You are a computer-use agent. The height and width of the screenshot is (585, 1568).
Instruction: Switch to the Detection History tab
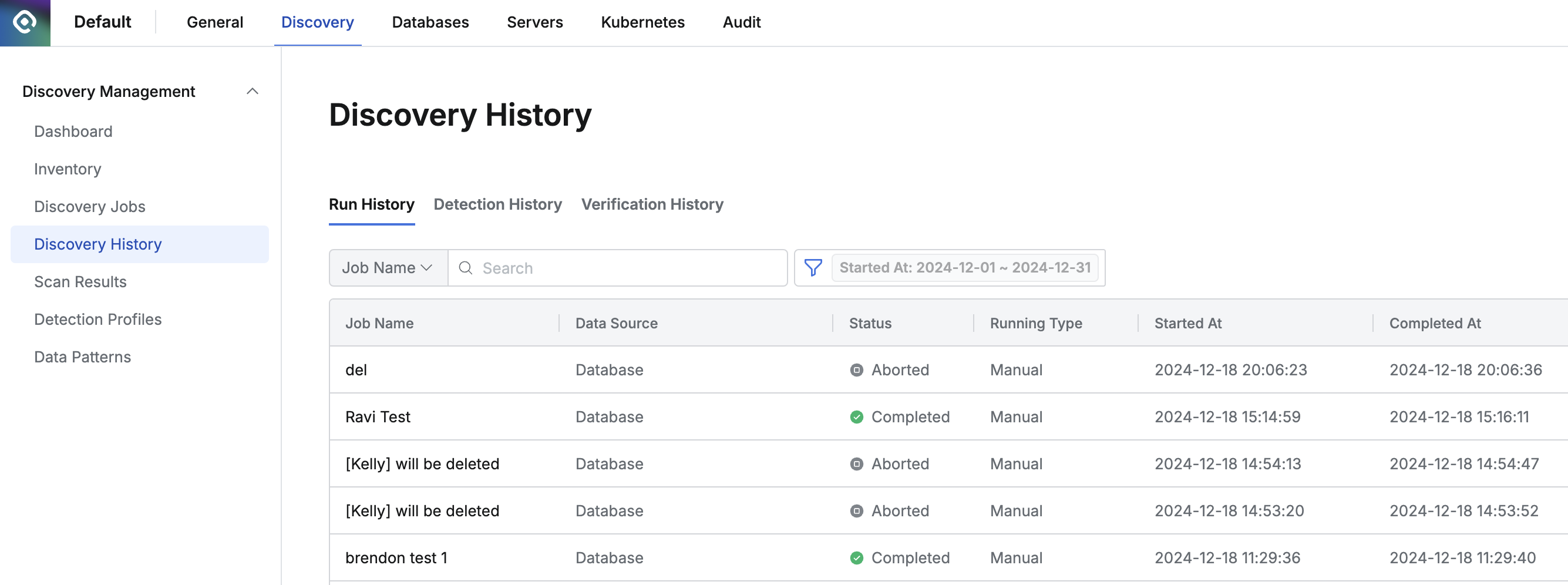click(x=497, y=204)
